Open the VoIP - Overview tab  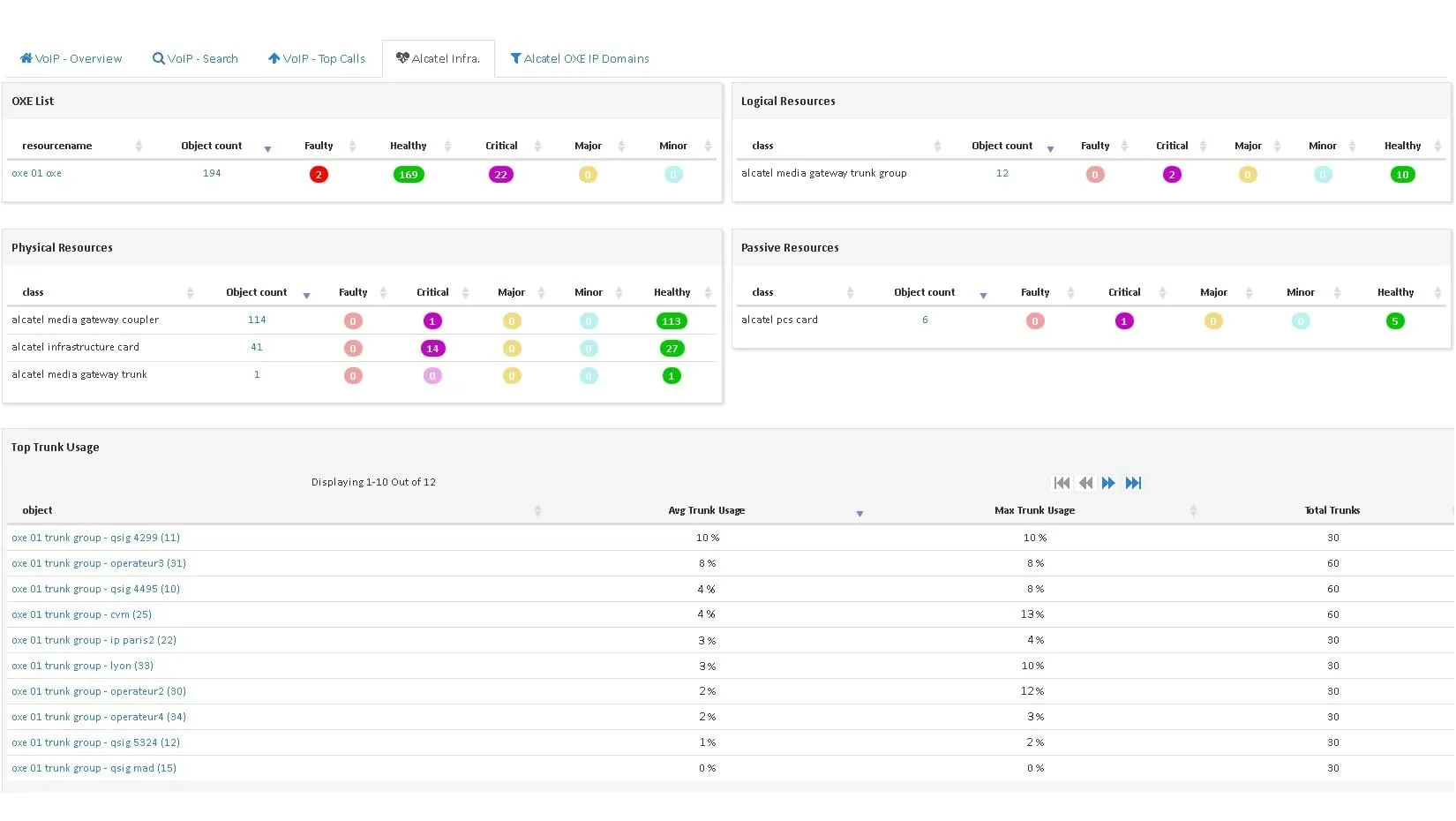point(71,59)
